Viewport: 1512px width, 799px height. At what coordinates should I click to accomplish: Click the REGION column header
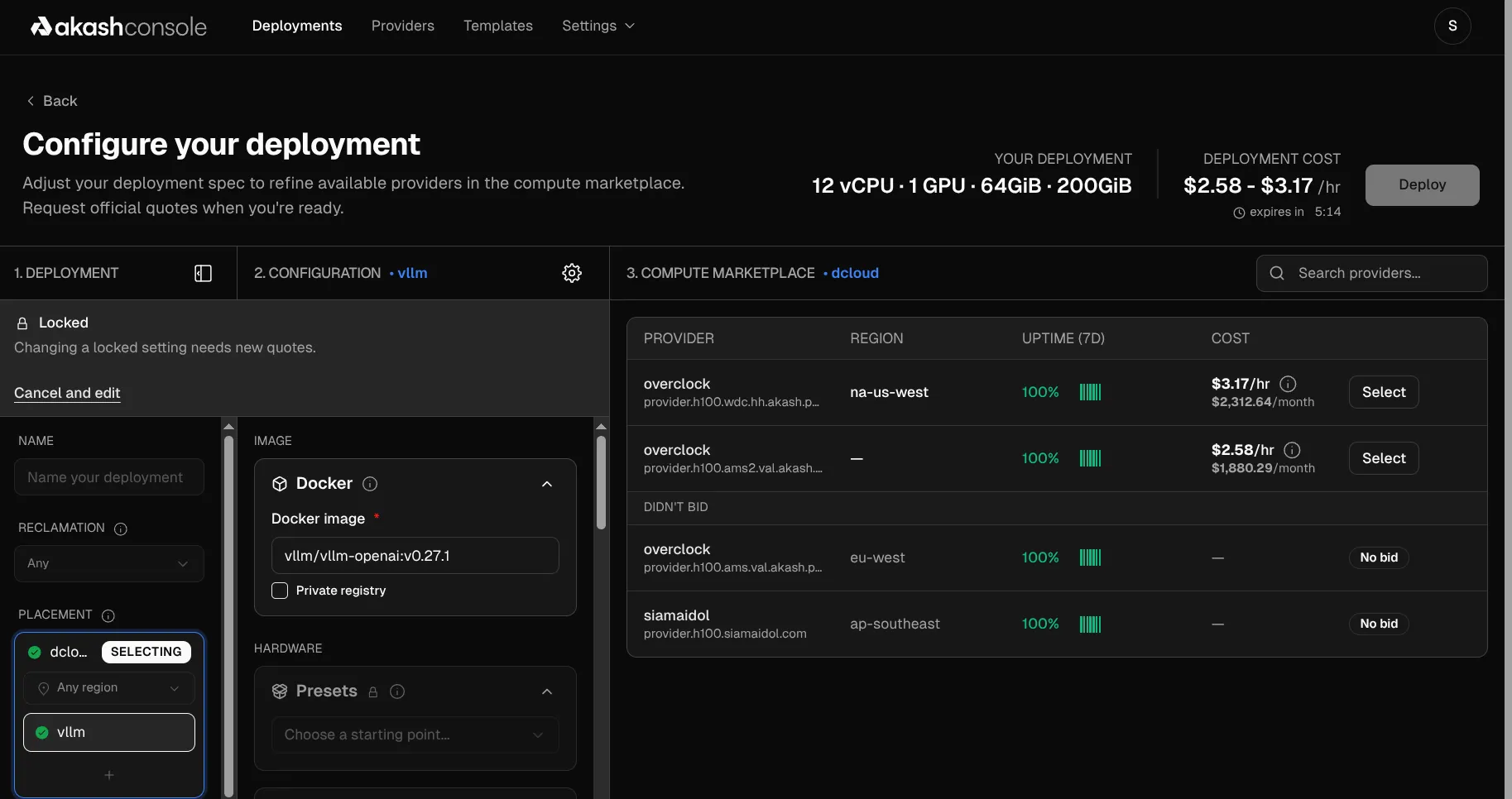click(x=876, y=338)
